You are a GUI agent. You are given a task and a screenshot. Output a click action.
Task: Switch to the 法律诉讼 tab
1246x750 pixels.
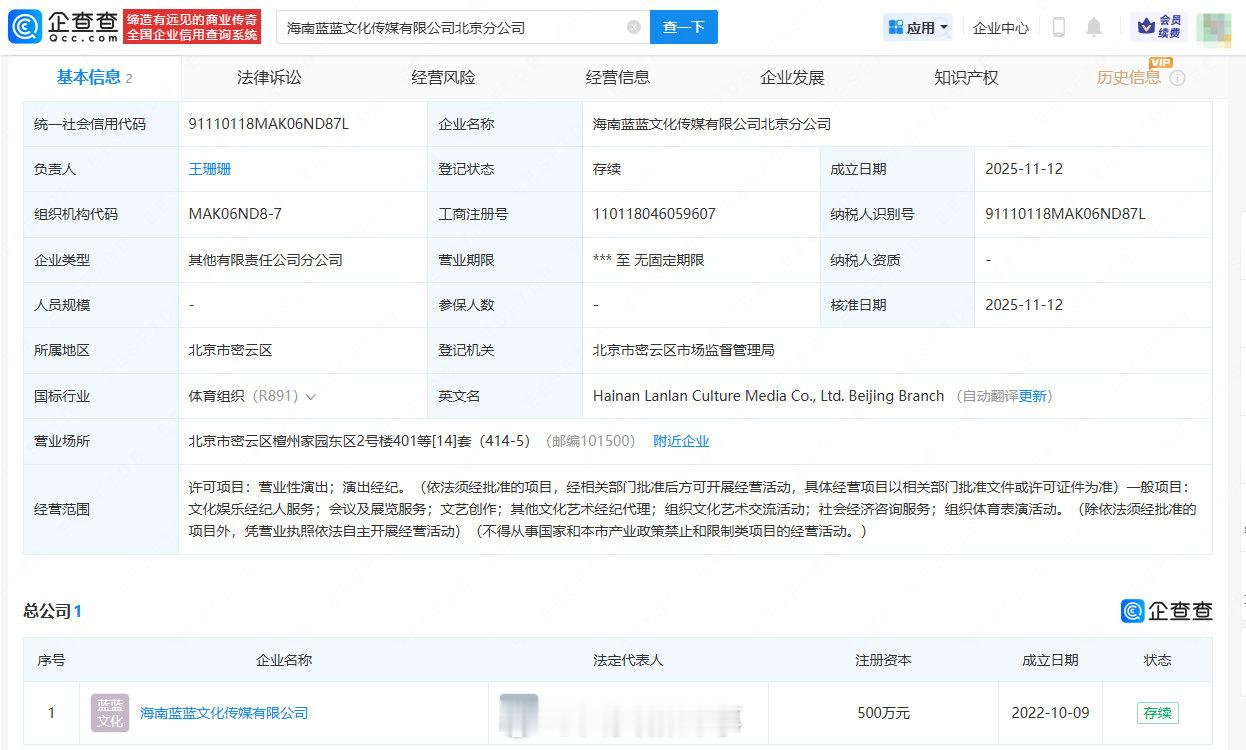point(269,77)
